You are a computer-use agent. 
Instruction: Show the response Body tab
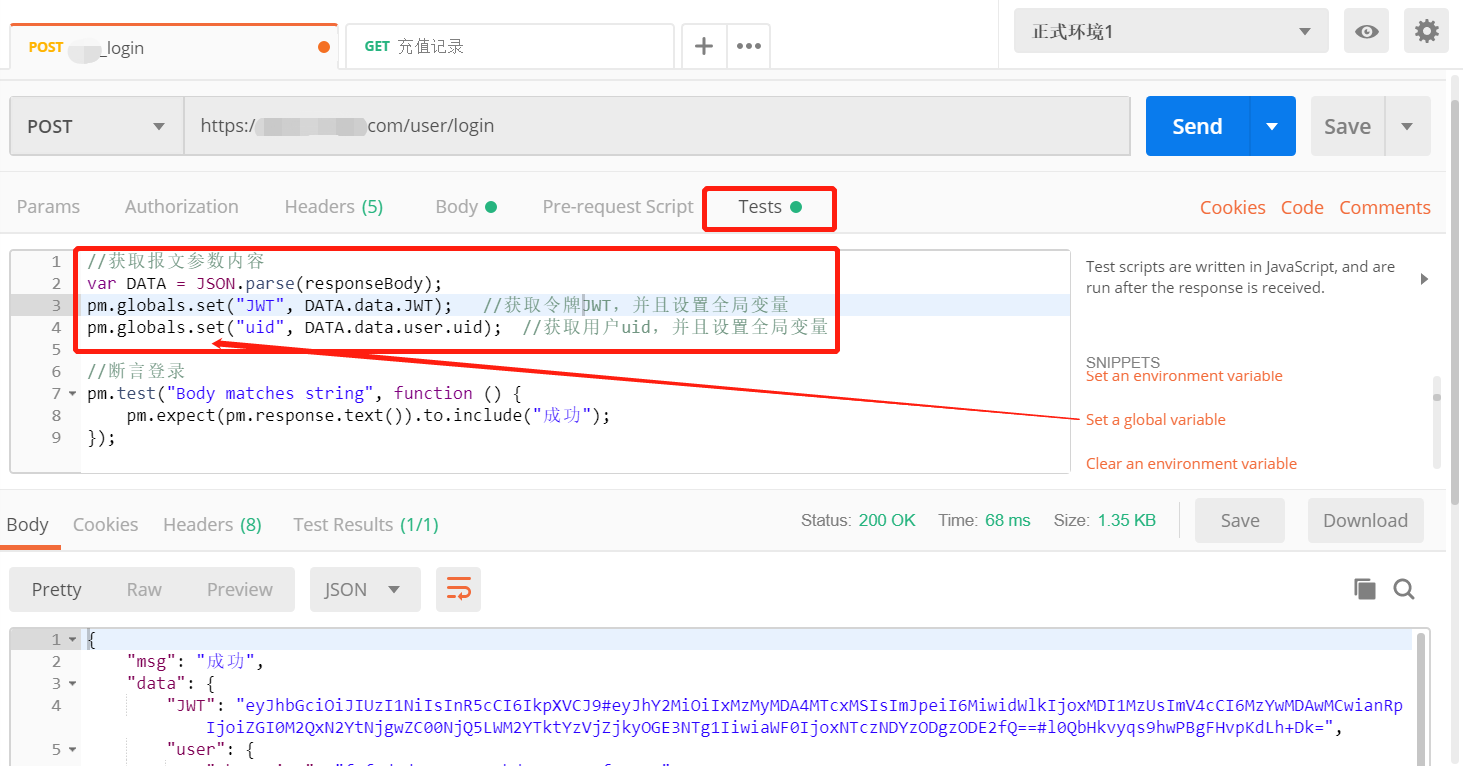tap(28, 524)
